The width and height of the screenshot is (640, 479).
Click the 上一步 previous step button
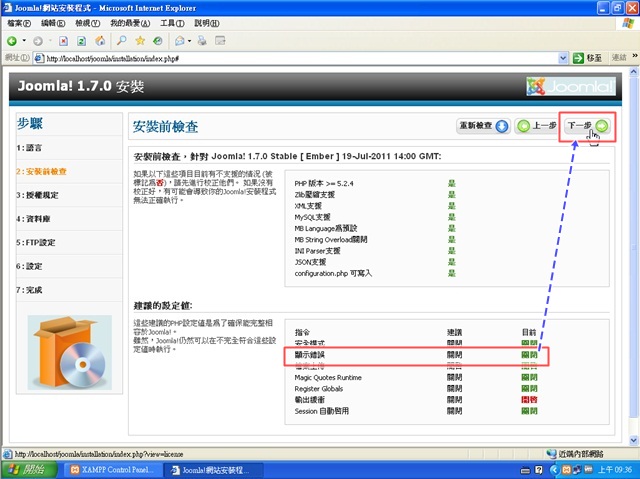(x=536, y=126)
